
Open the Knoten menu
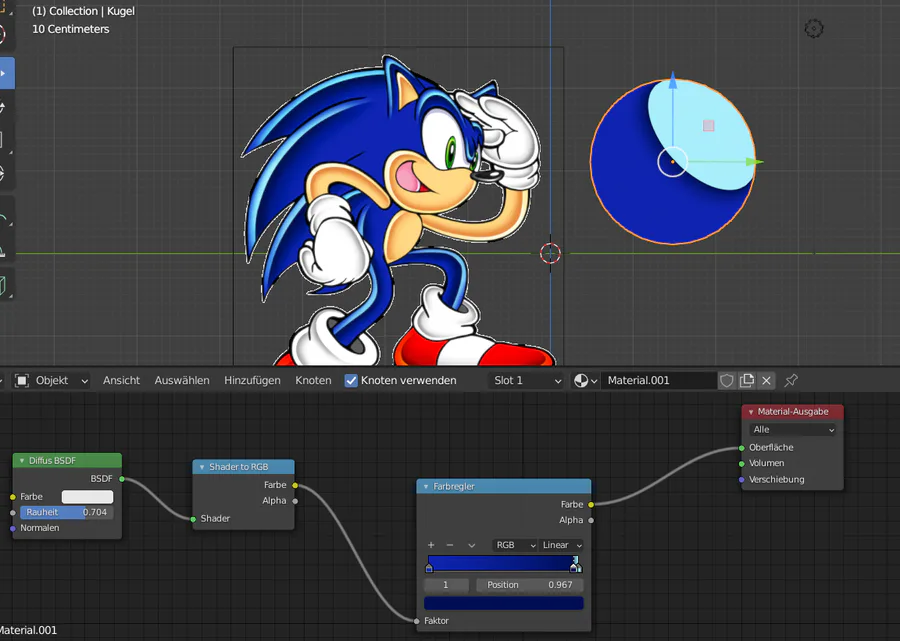tap(313, 380)
